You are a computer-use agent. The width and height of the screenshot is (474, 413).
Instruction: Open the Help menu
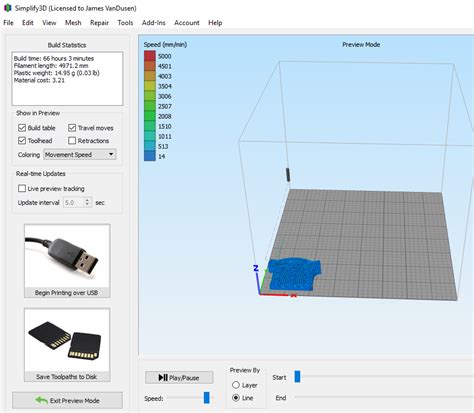coord(215,23)
